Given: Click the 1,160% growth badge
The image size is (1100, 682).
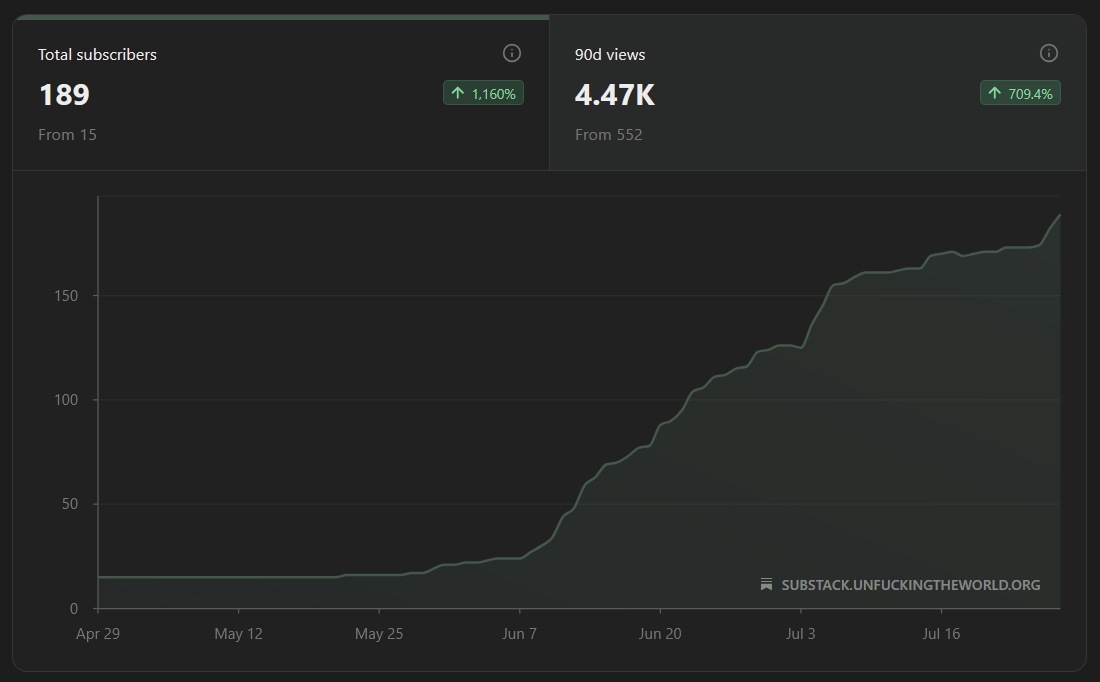Looking at the screenshot, I should [x=483, y=93].
